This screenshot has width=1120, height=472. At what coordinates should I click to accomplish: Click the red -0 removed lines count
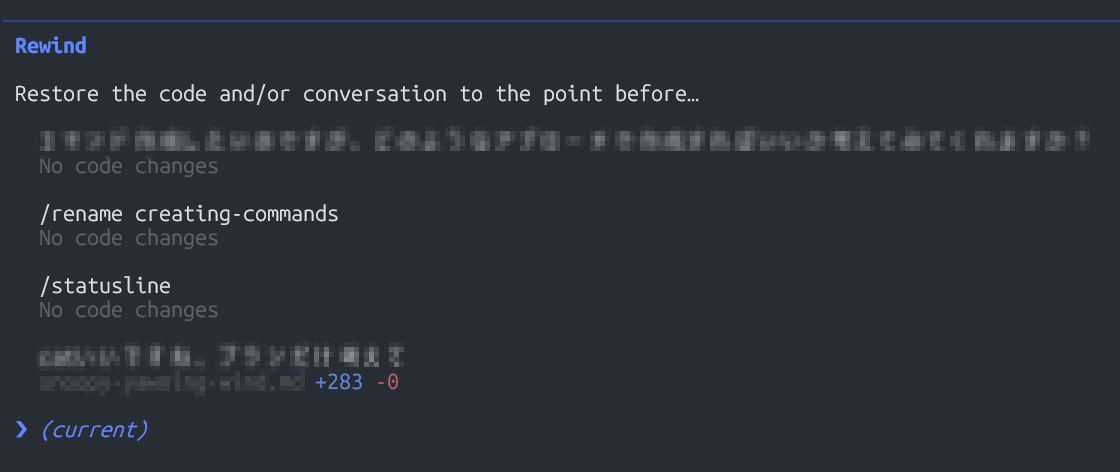click(387, 382)
